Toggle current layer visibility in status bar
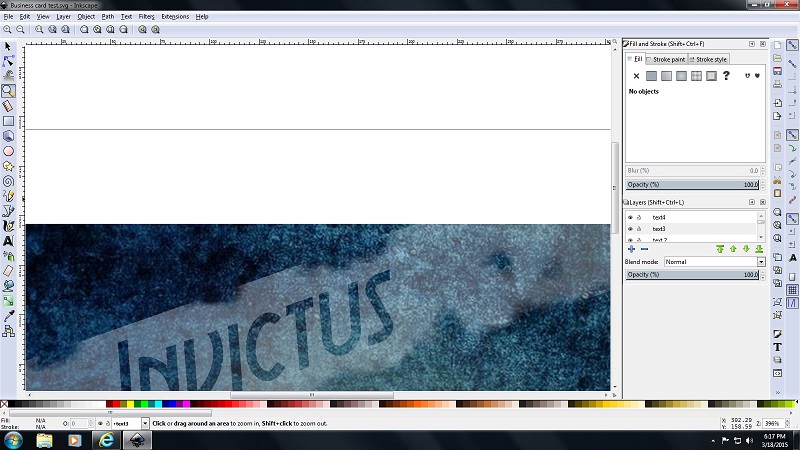 [100, 423]
